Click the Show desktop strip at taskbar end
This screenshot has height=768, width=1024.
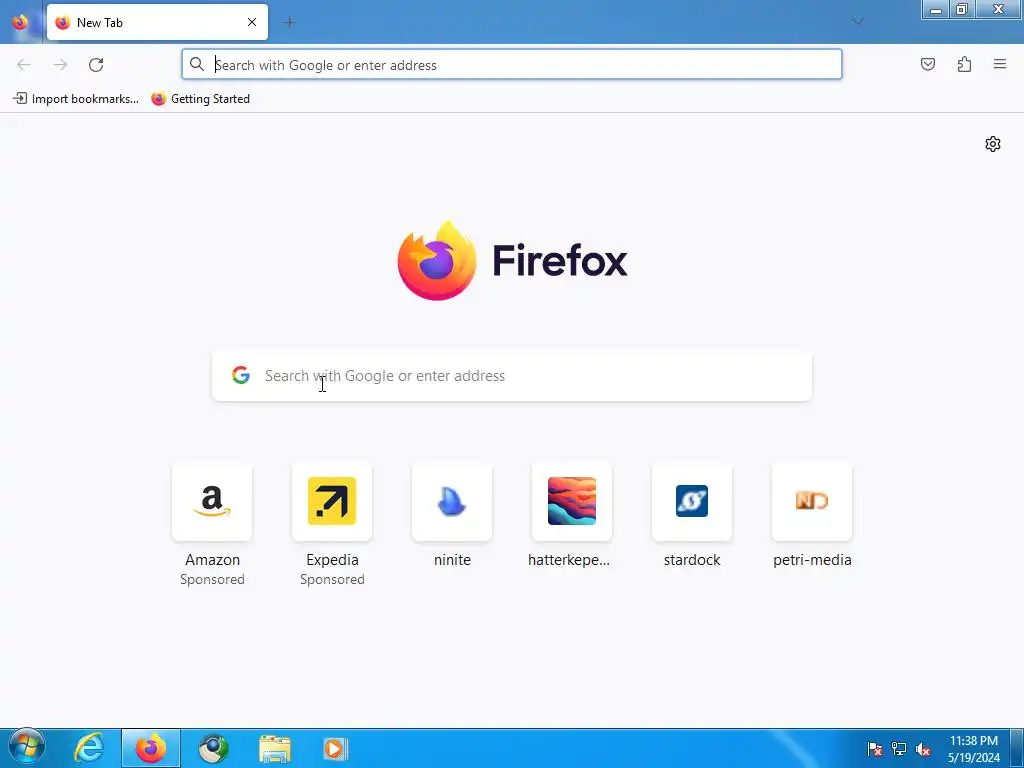[1017, 748]
